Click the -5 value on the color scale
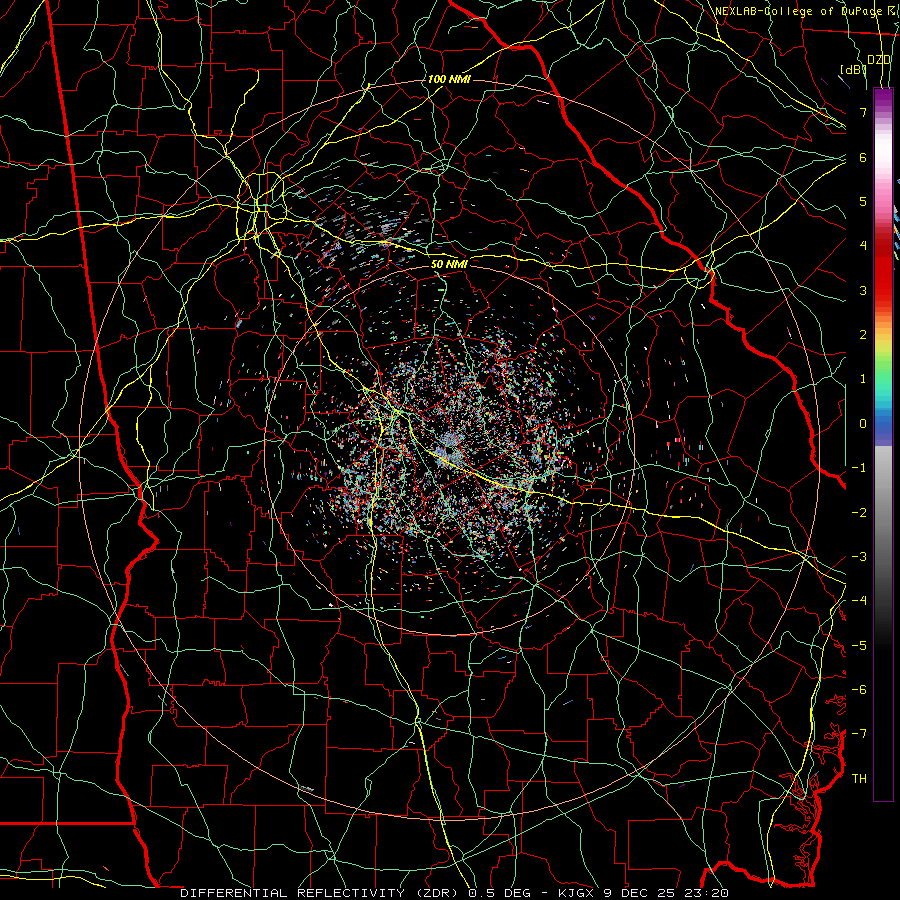The image size is (900, 900). click(x=859, y=646)
